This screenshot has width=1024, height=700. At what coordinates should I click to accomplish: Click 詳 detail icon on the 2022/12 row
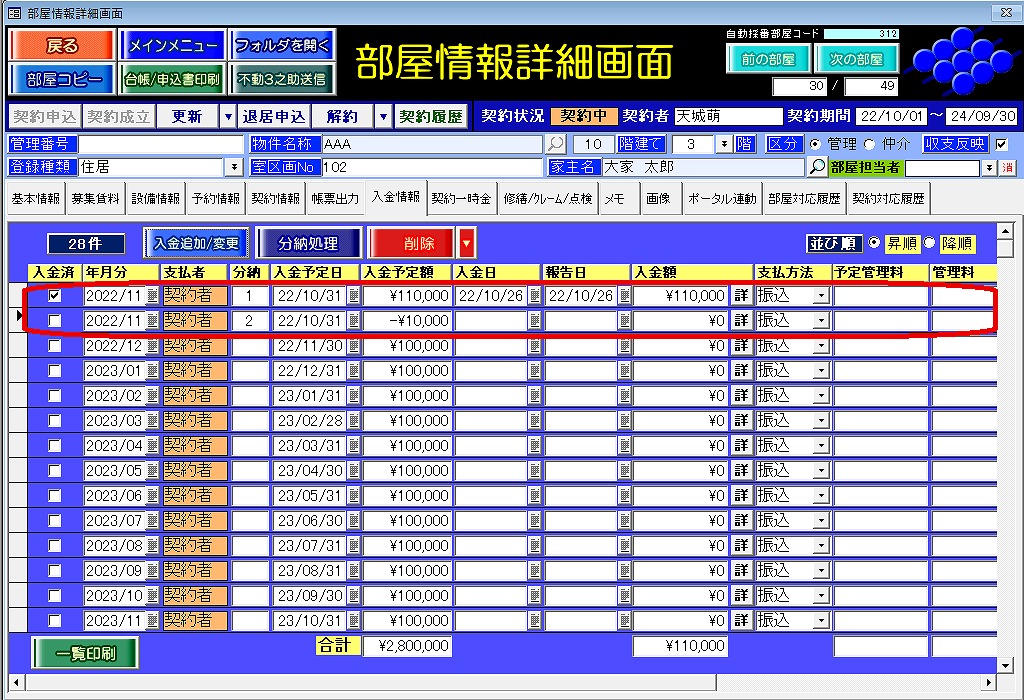tap(741, 346)
